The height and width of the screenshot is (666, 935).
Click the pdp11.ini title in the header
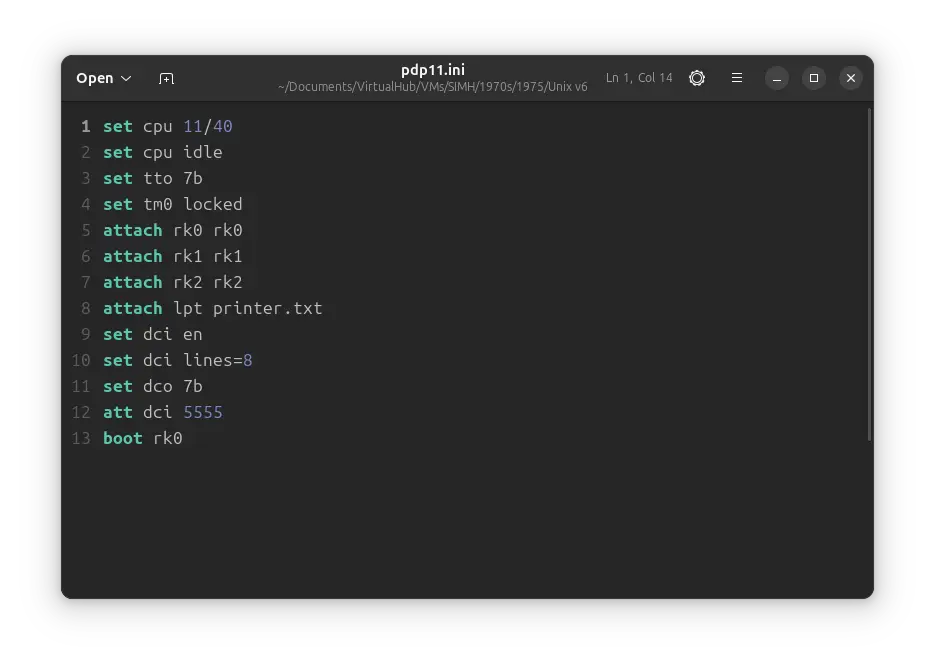pos(432,70)
